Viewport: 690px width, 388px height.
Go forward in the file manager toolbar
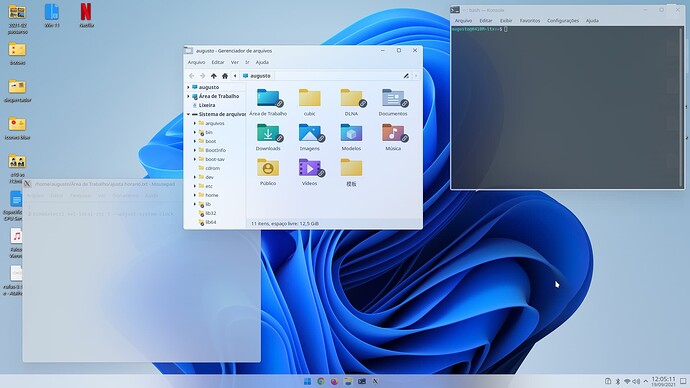tap(202, 76)
